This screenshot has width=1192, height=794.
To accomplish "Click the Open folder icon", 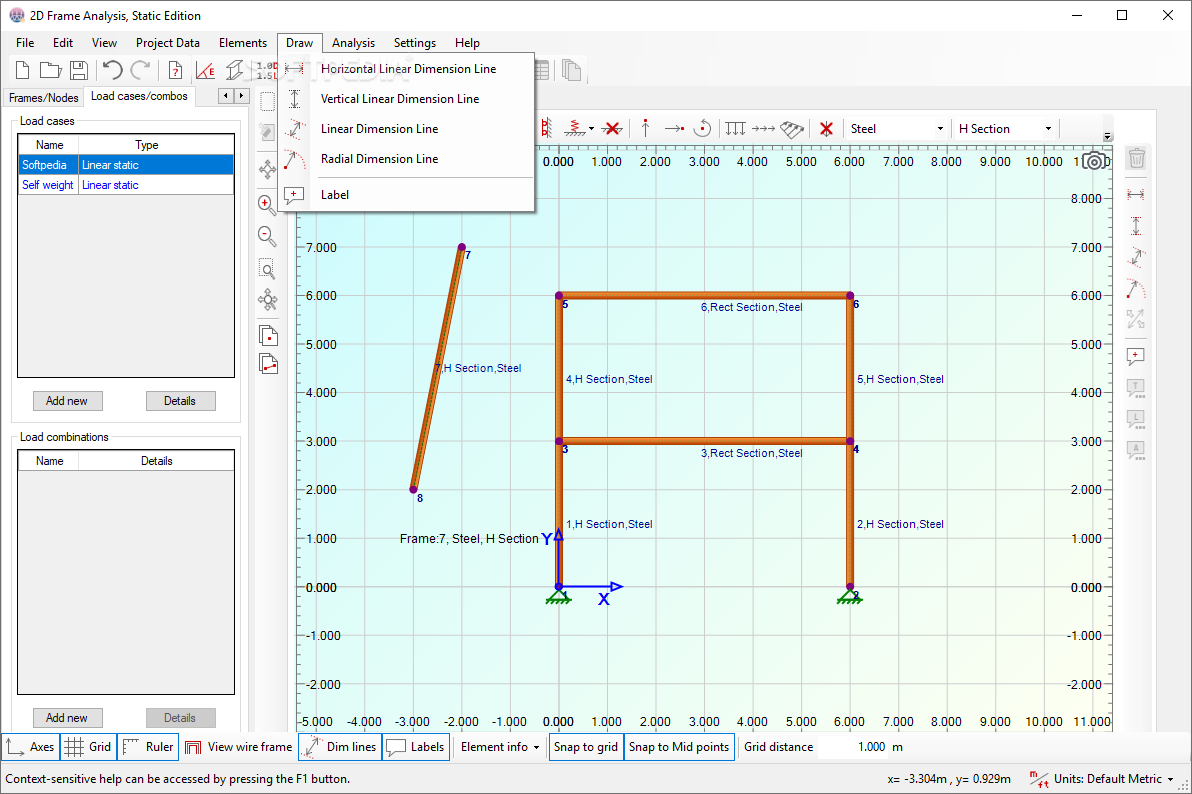I will [x=50, y=71].
